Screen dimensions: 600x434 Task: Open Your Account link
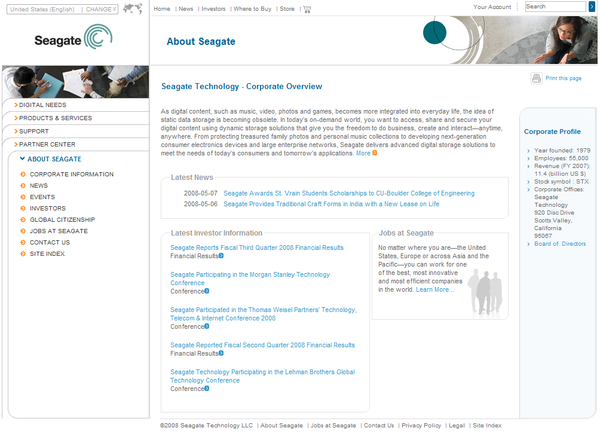[x=492, y=7]
